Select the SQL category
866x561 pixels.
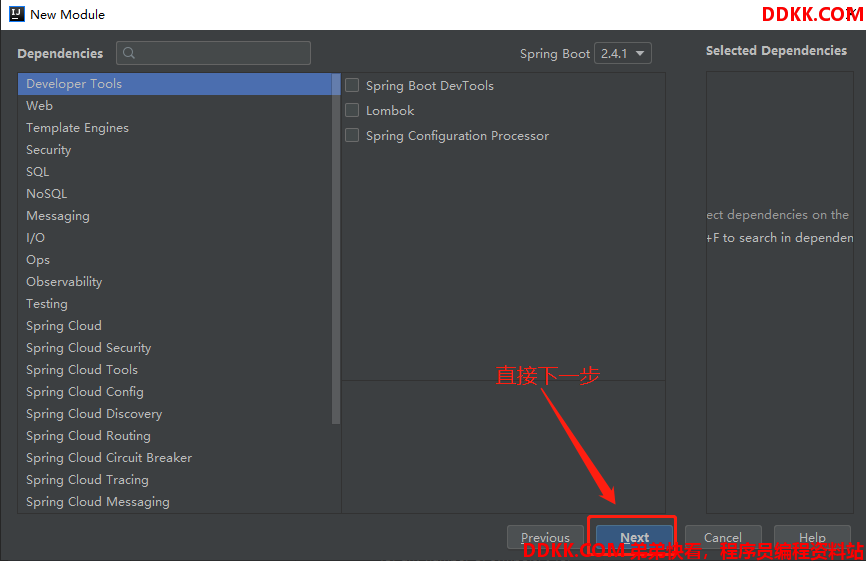(175, 172)
